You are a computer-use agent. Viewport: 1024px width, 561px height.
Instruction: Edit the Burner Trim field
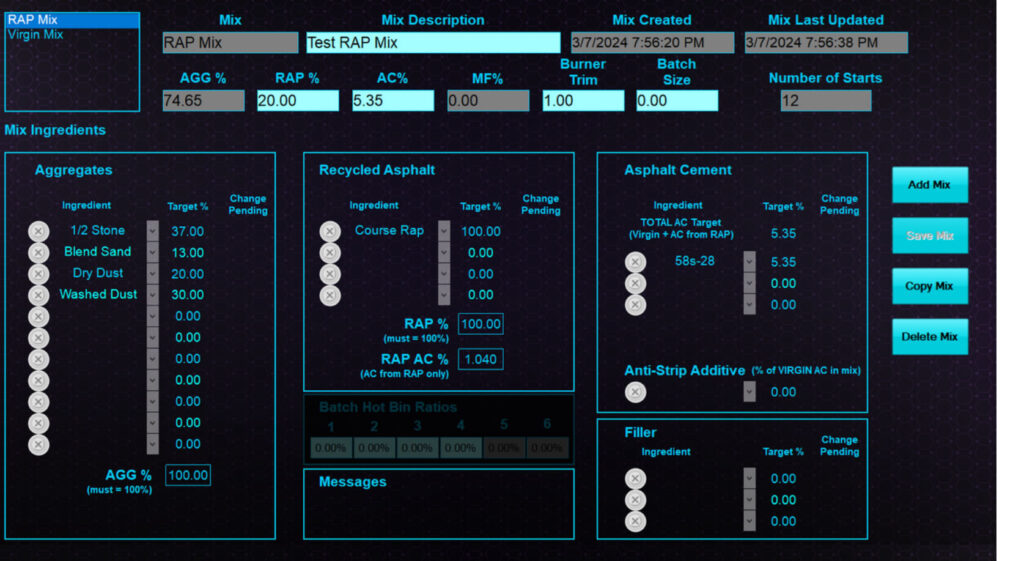583,101
